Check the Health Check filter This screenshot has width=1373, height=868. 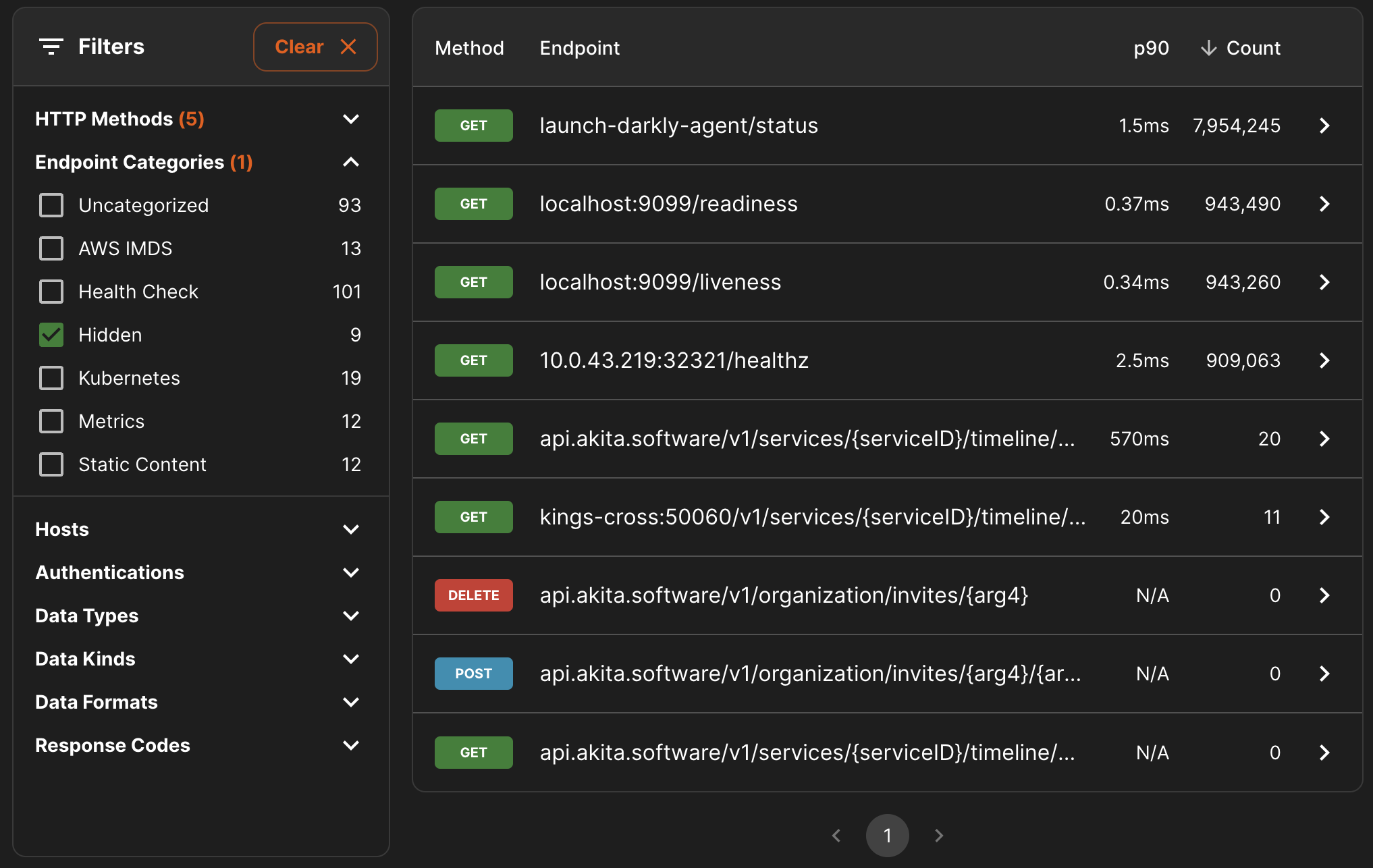51,292
